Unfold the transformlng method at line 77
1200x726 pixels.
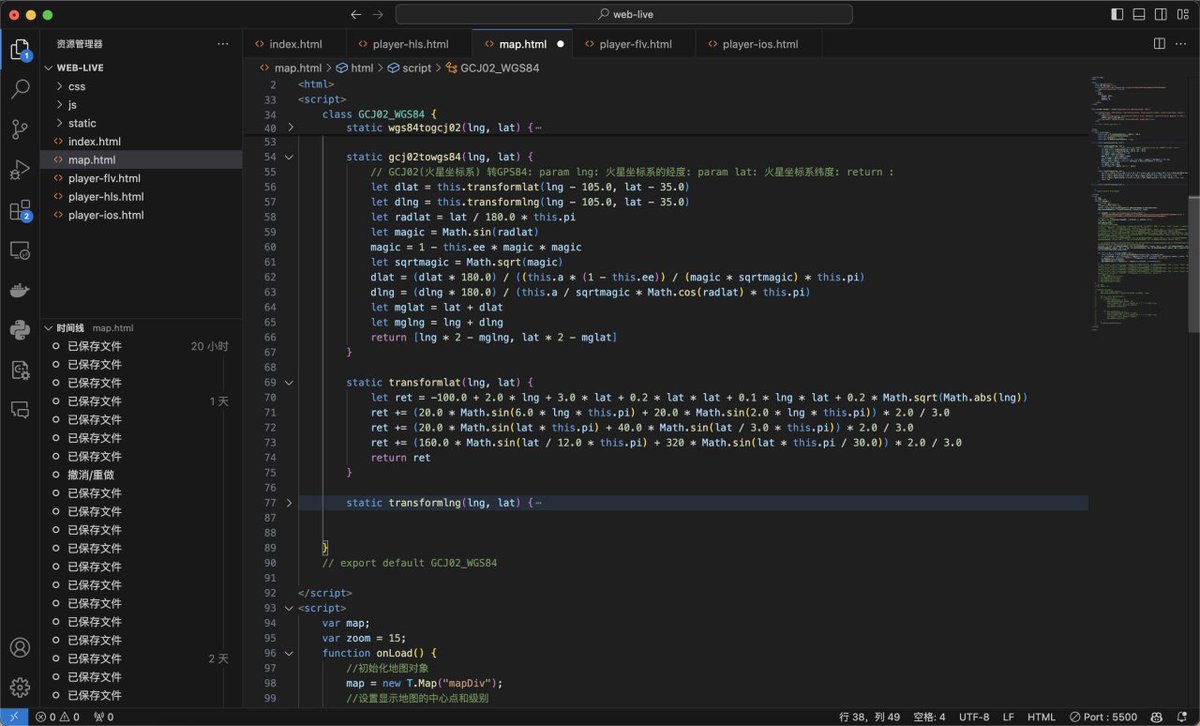point(290,502)
